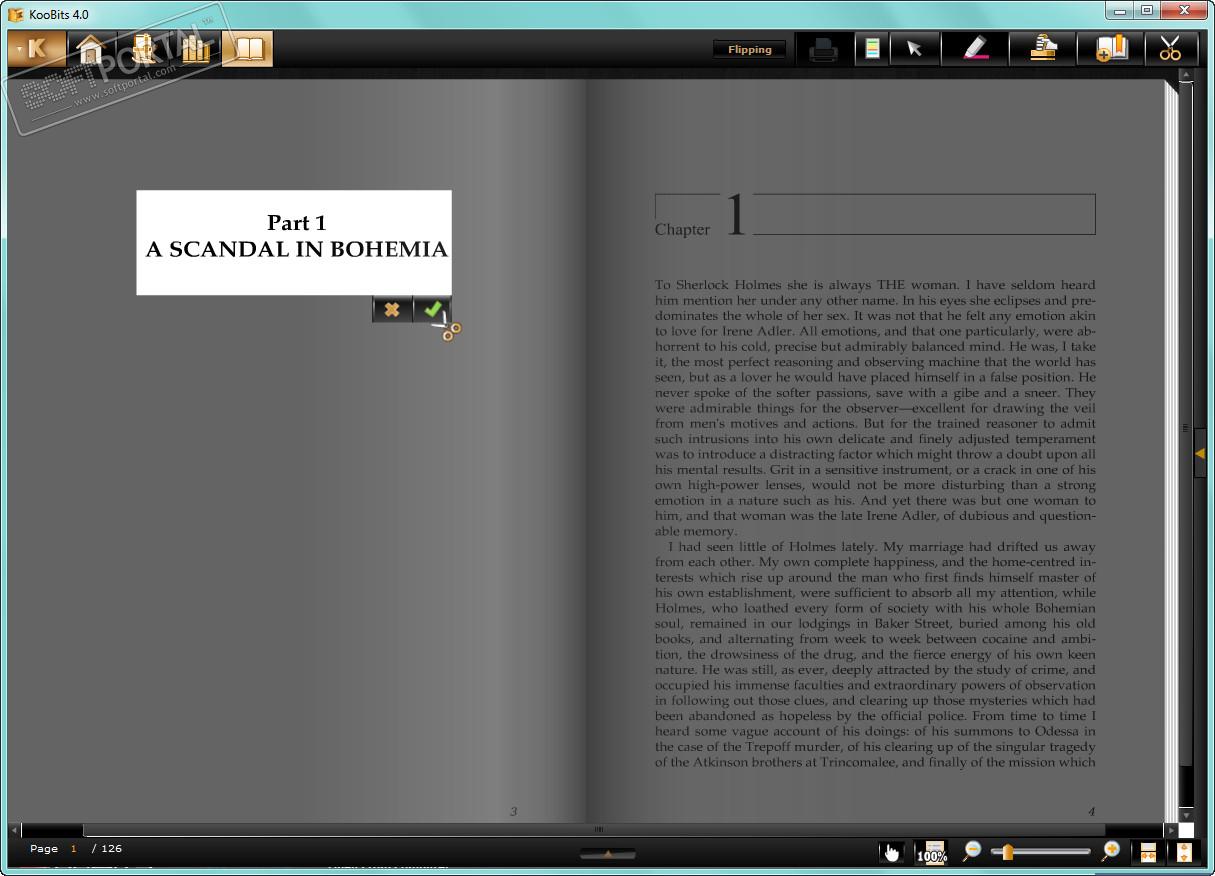Click the zoom slider handle
Viewport: 1215px width, 876px height.
pyautogui.click(x=1008, y=852)
